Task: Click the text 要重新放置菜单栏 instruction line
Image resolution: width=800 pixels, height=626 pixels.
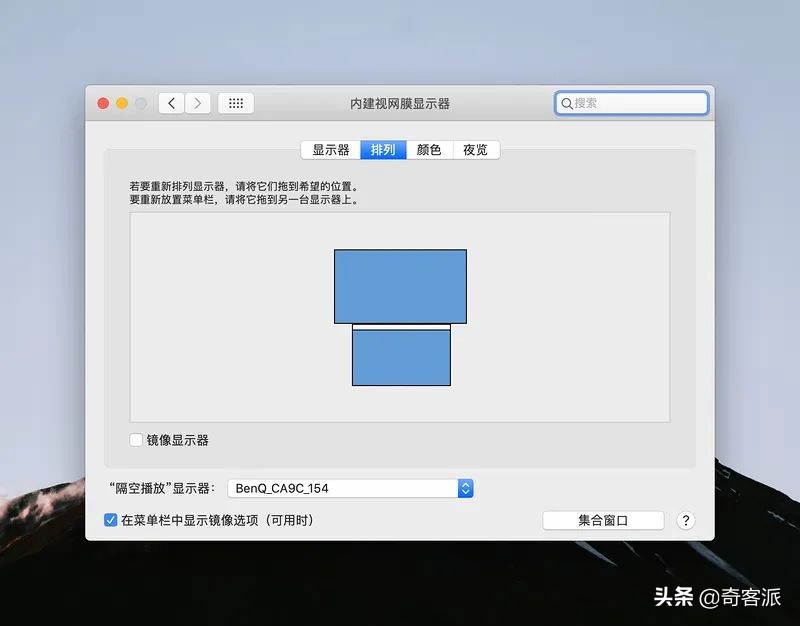Action: 244,199
